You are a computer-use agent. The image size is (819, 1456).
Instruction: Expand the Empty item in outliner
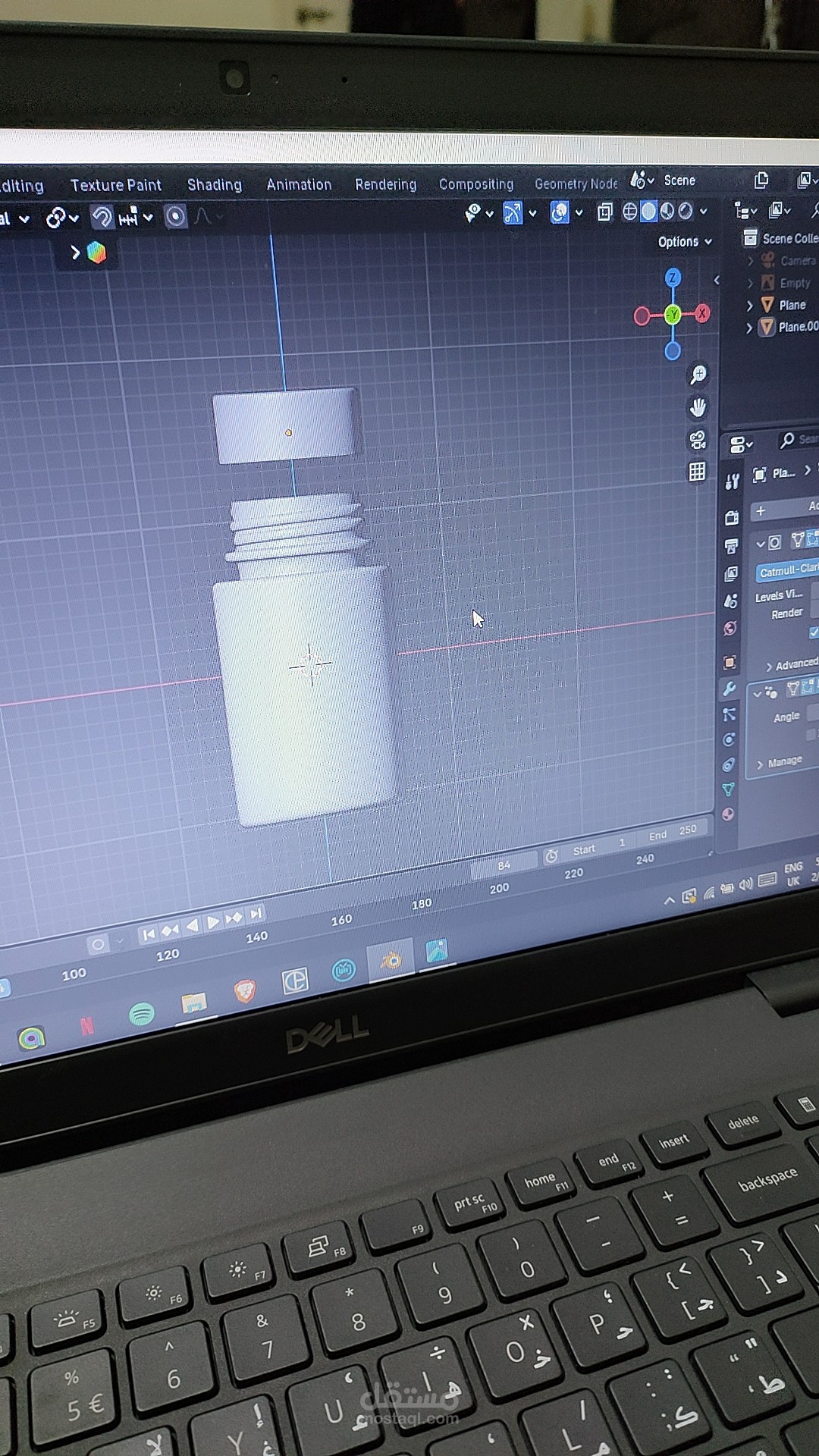[x=750, y=283]
